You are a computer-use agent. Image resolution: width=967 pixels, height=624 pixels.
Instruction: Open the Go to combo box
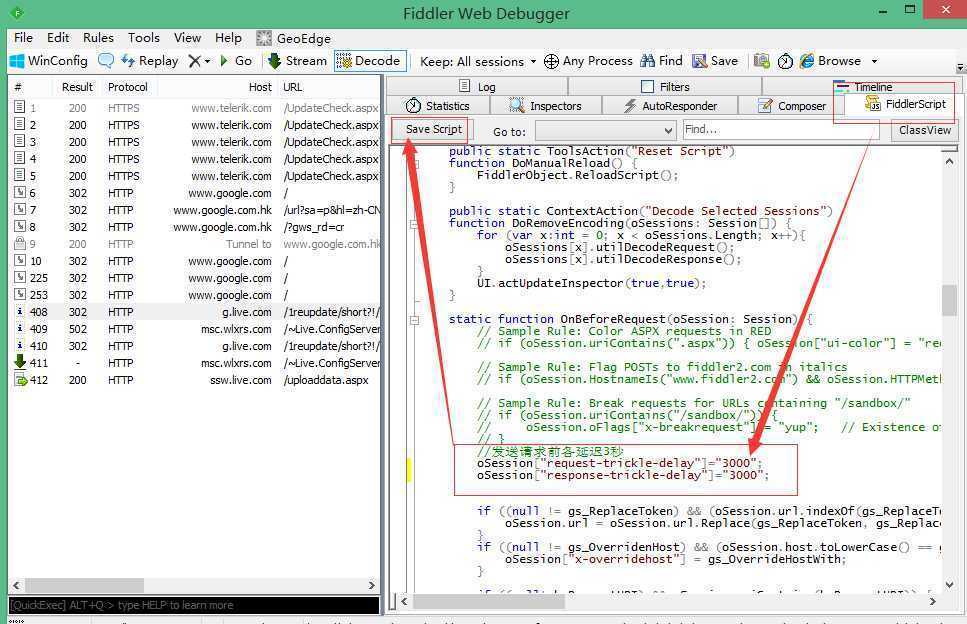coord(606,130)
